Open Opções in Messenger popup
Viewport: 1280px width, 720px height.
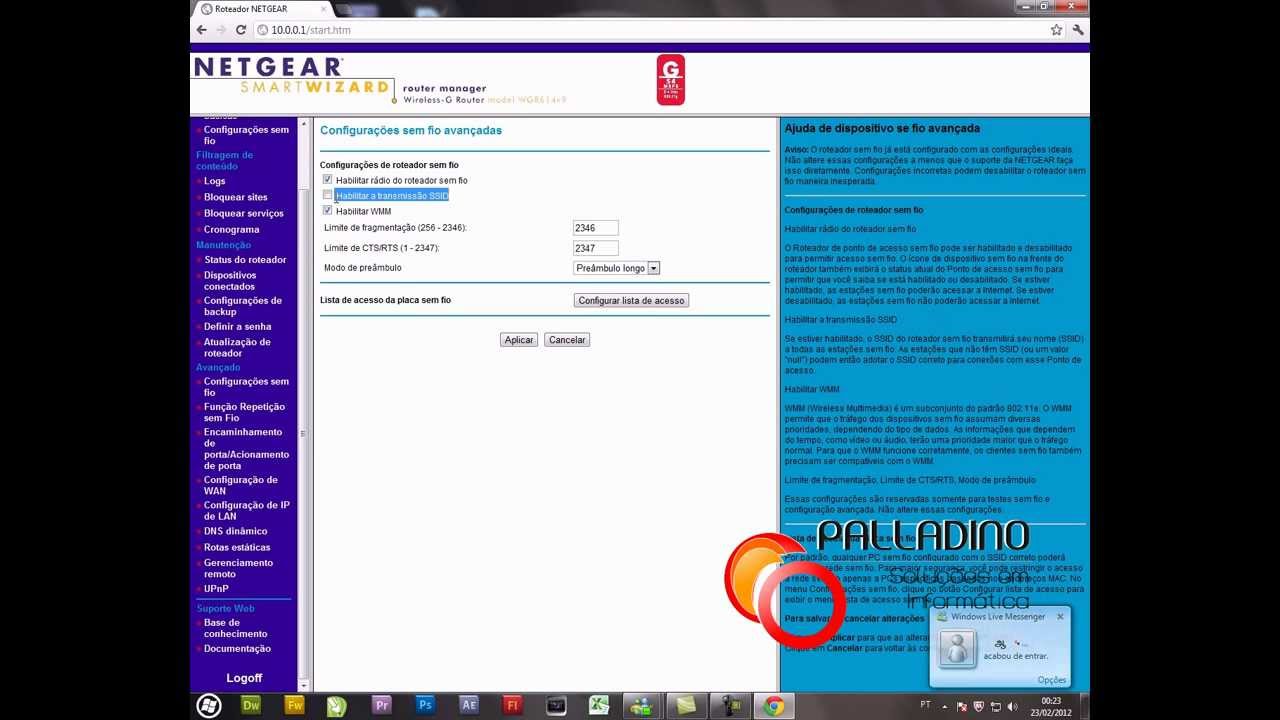(x=1051, y=680)
